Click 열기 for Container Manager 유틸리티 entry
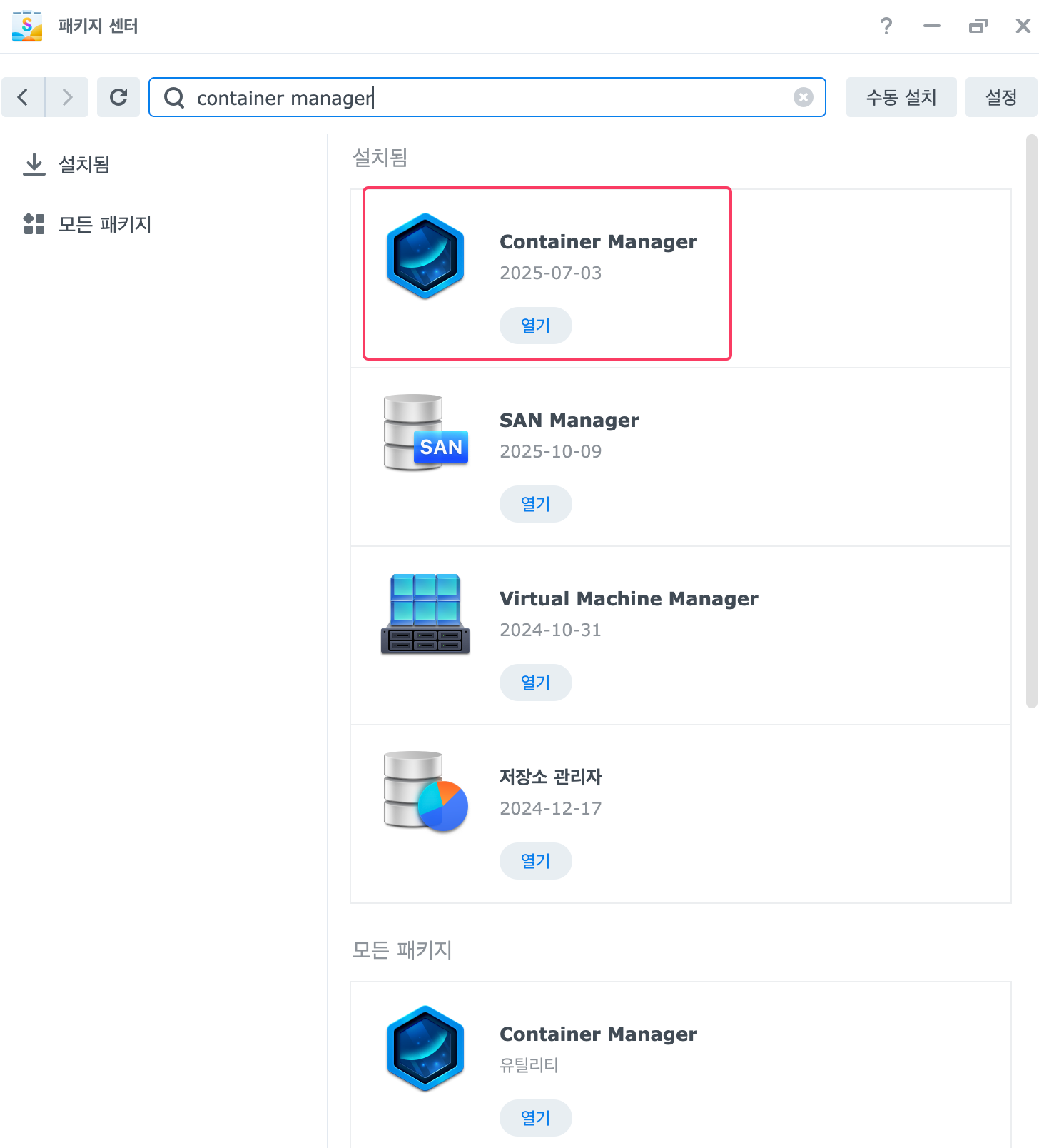 coord(535,1118)
